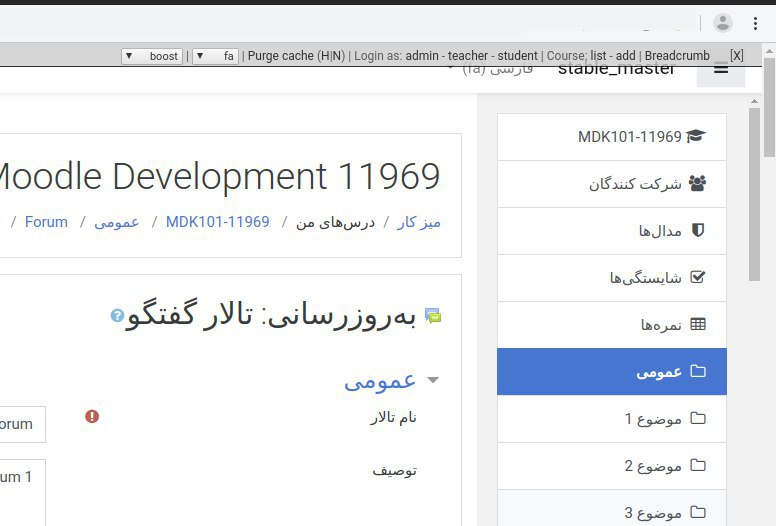Open the boost theme dropdown
Image resolution: width=776 pixels, height=526 pixels.
[x=152, y=56]
